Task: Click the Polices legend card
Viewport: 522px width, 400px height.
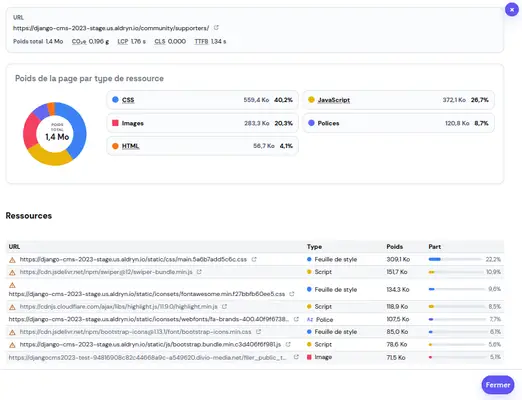Action: point(398,123)
